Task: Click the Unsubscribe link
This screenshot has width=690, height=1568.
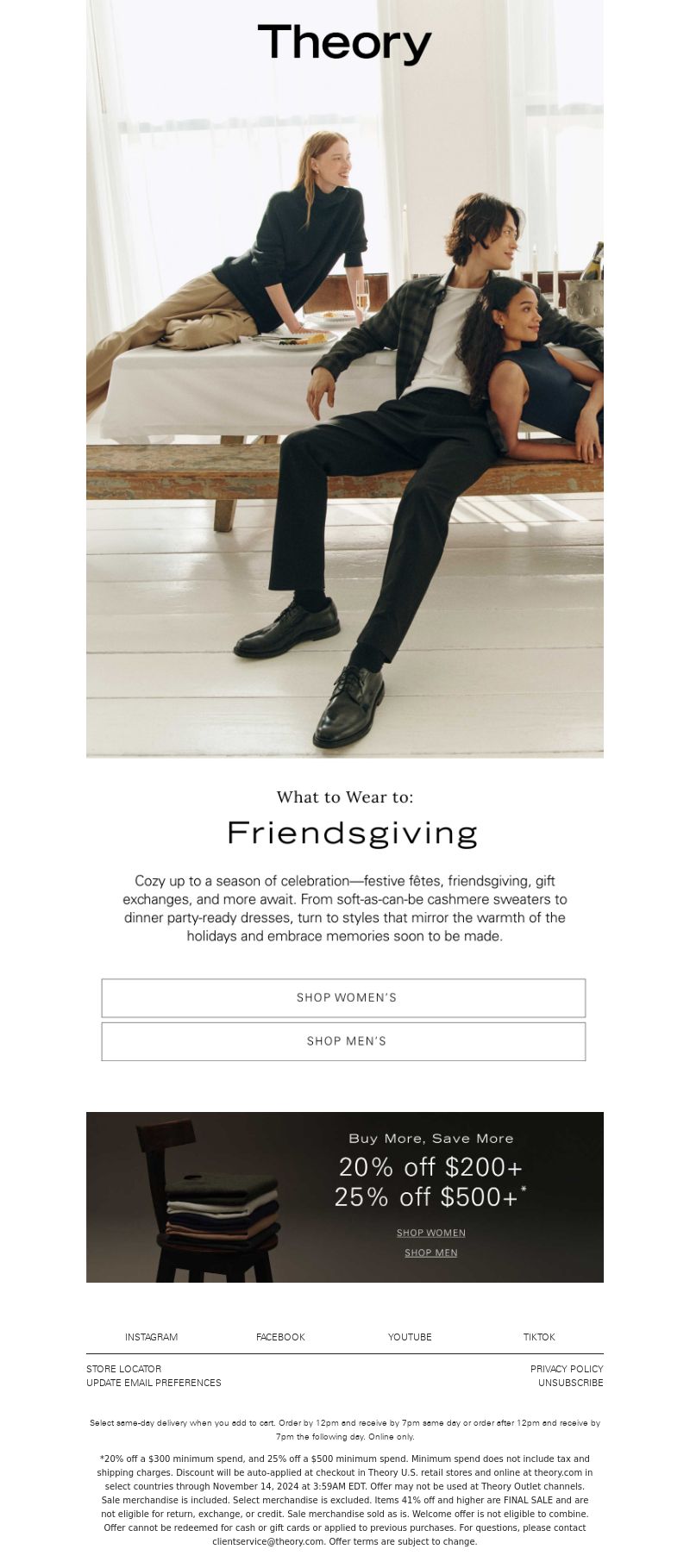Action: click(571, 1383)
